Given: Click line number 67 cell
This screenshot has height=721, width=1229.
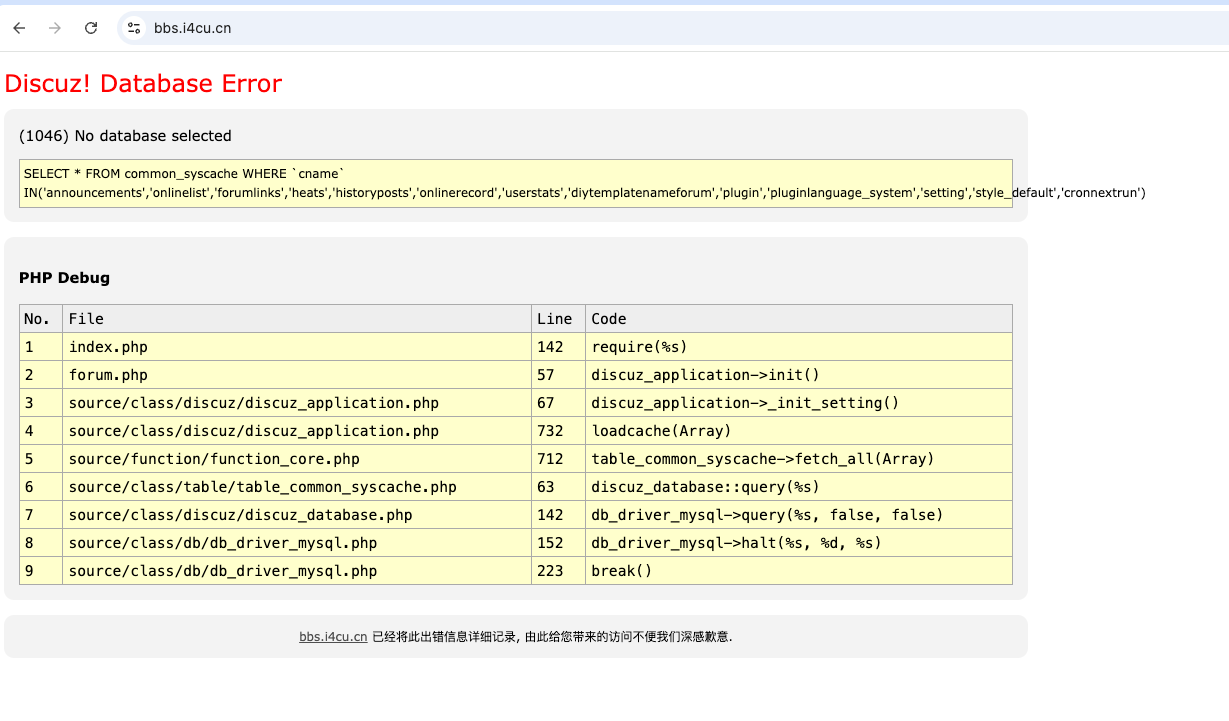Looking at the screenshot, I should [x=558, y=403].
